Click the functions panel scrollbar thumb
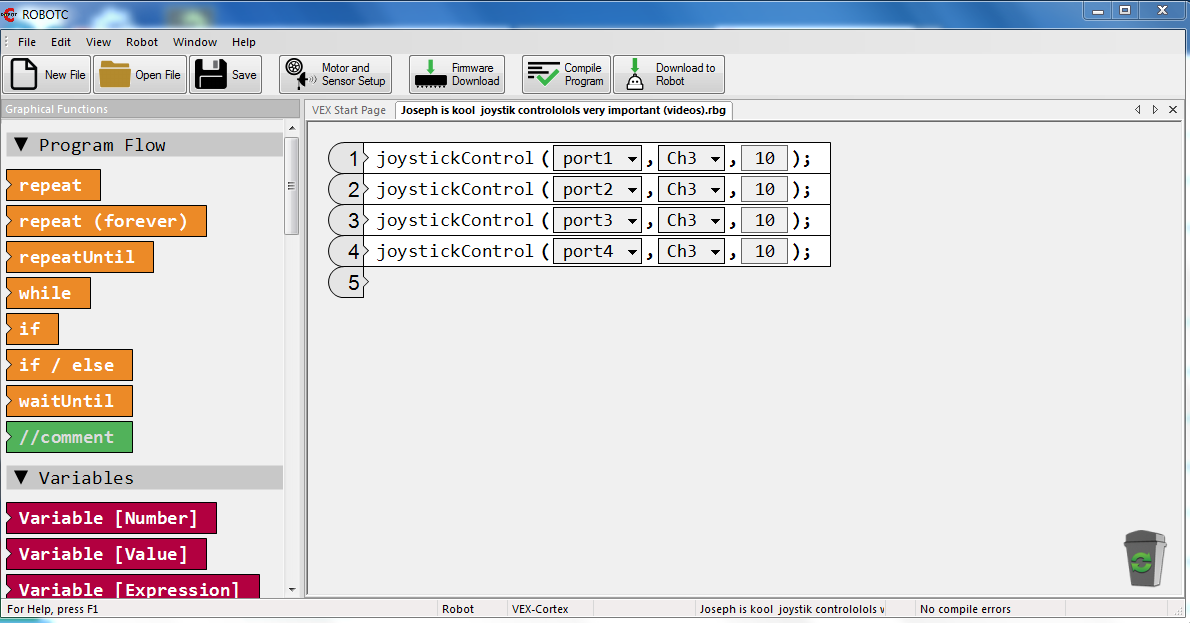The image size is (1190, 623). [291, 186]
